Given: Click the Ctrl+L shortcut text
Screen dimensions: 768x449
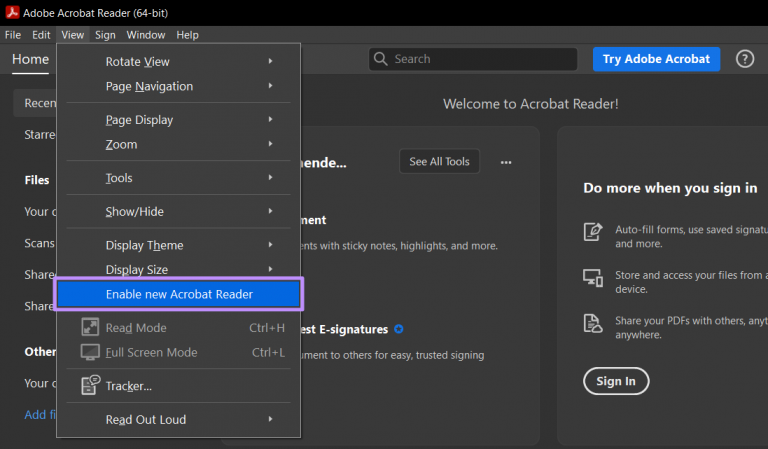Looking at the screenshot, I should [268, 352].
